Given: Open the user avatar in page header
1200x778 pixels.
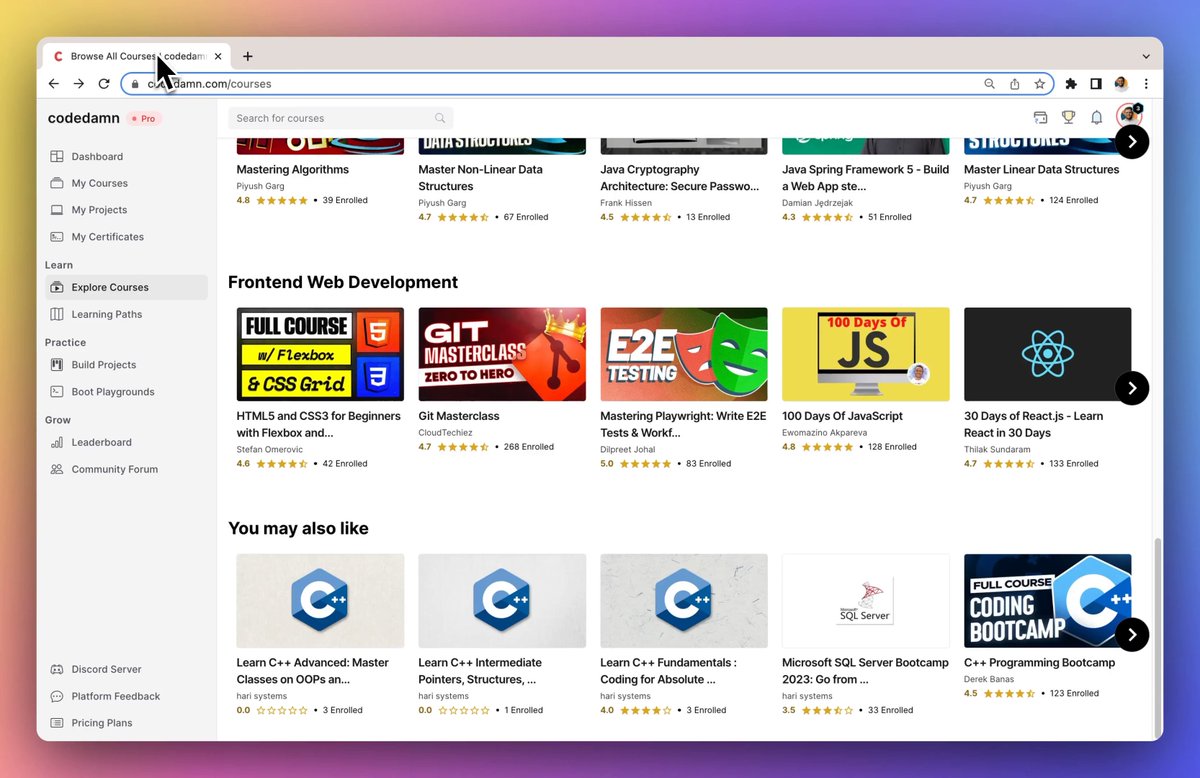Looking at the screenshot, I should click(1129, 116).
